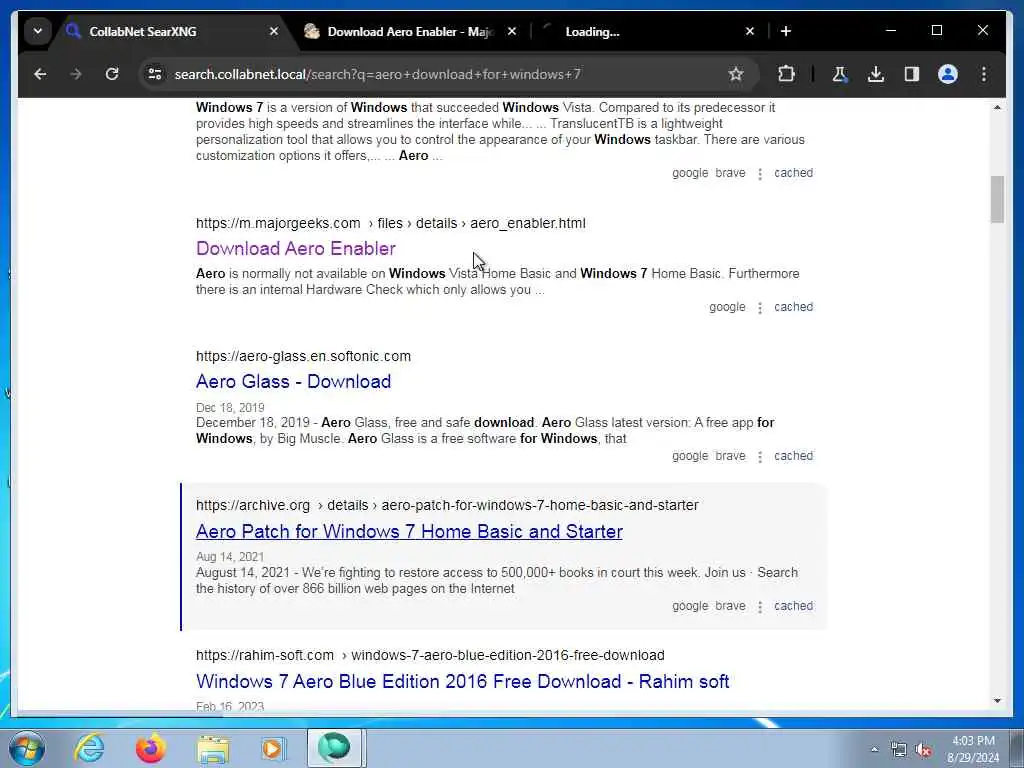Viewport: 1024px width, 768px height.
Task: Reload the current page
Action: [112, 74]
